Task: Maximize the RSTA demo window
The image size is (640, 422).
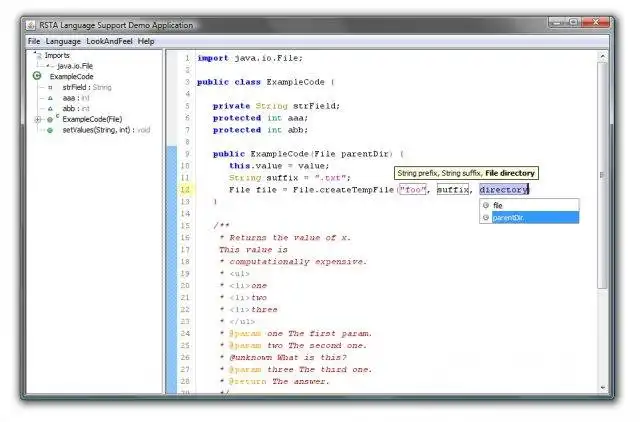Action: point(573,23)
